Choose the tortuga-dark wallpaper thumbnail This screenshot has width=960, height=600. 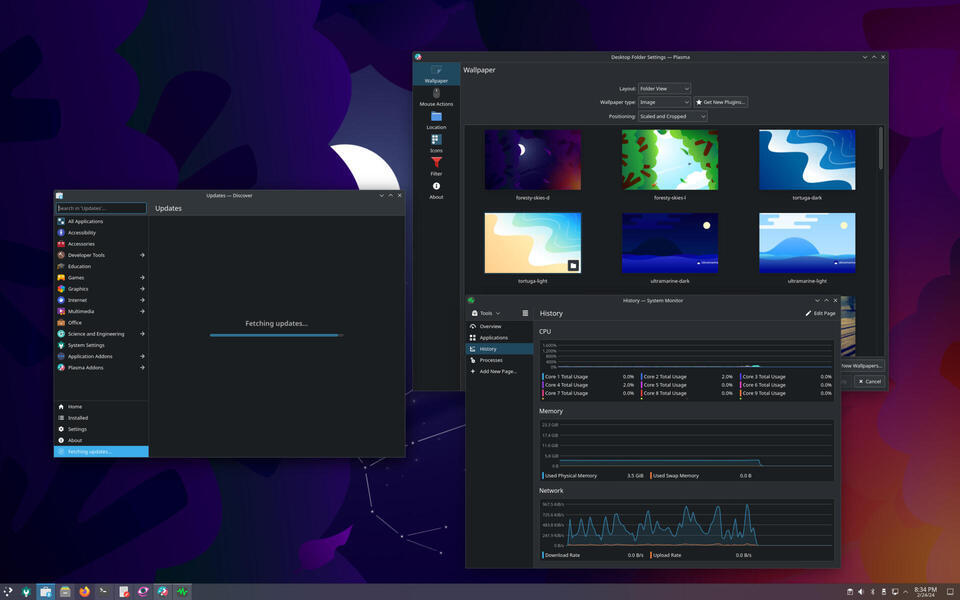coord(807,159)
